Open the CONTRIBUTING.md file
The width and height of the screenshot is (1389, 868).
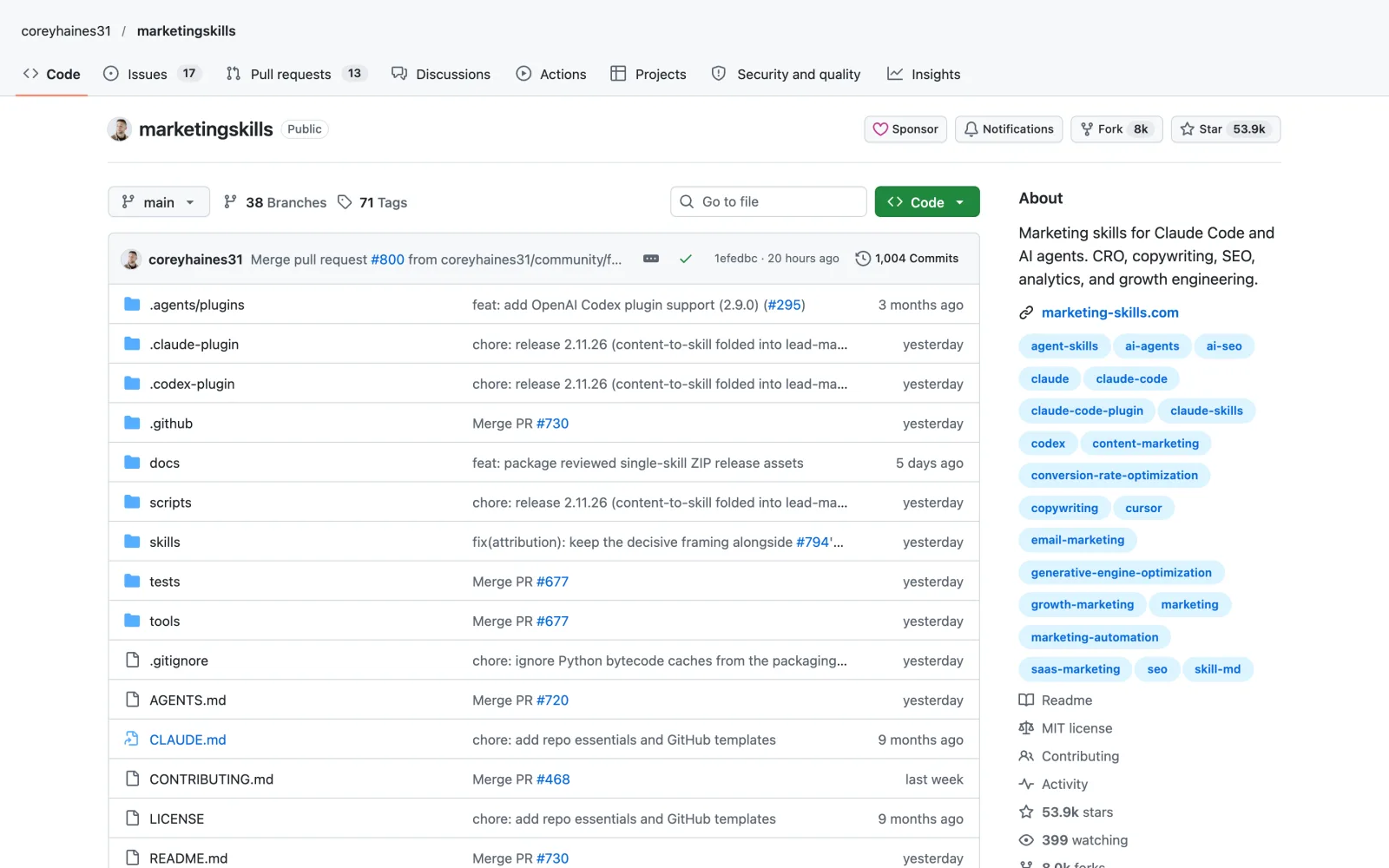coord(211,779)
